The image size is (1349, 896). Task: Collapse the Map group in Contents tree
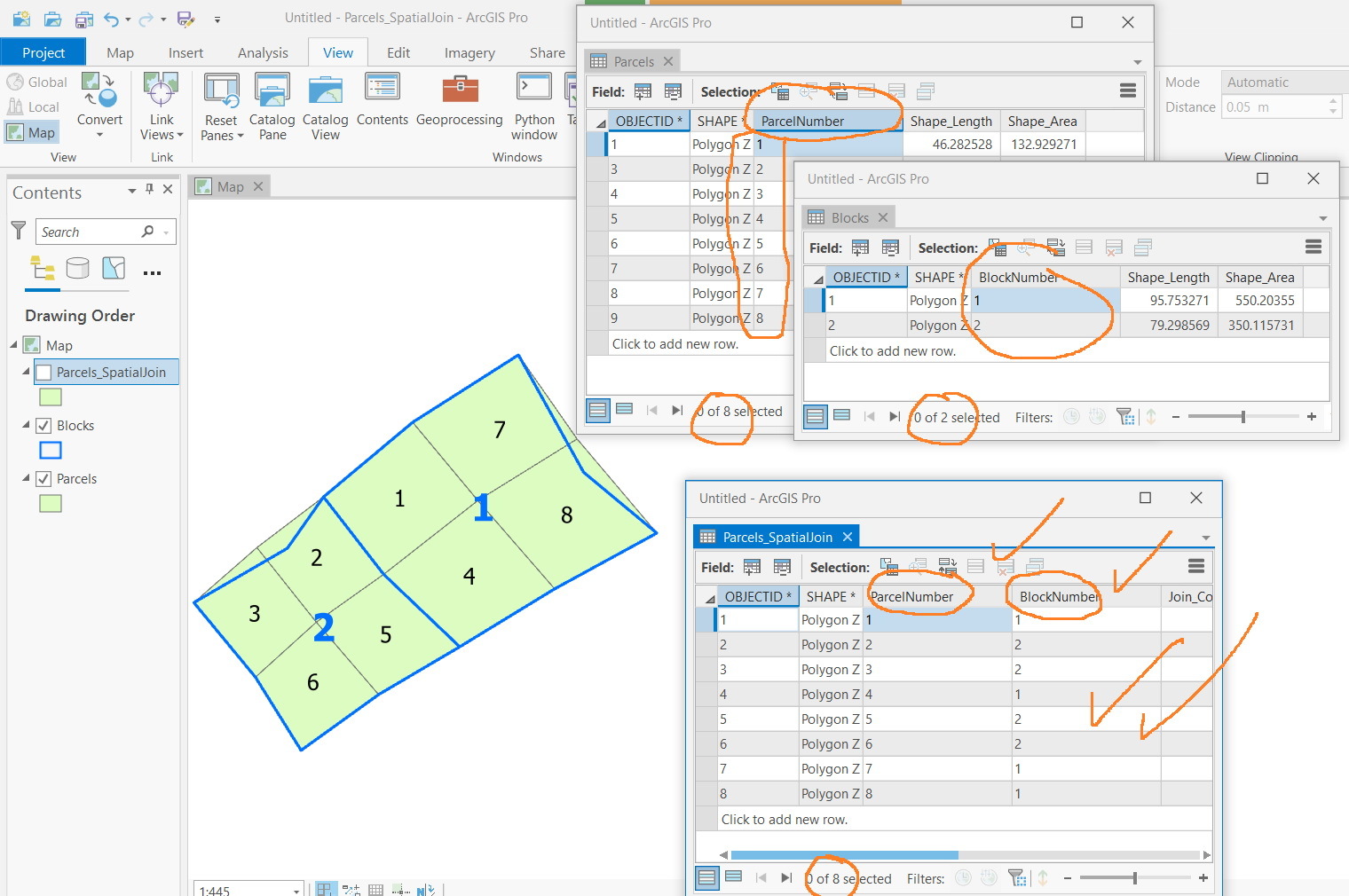pos(14,345)
